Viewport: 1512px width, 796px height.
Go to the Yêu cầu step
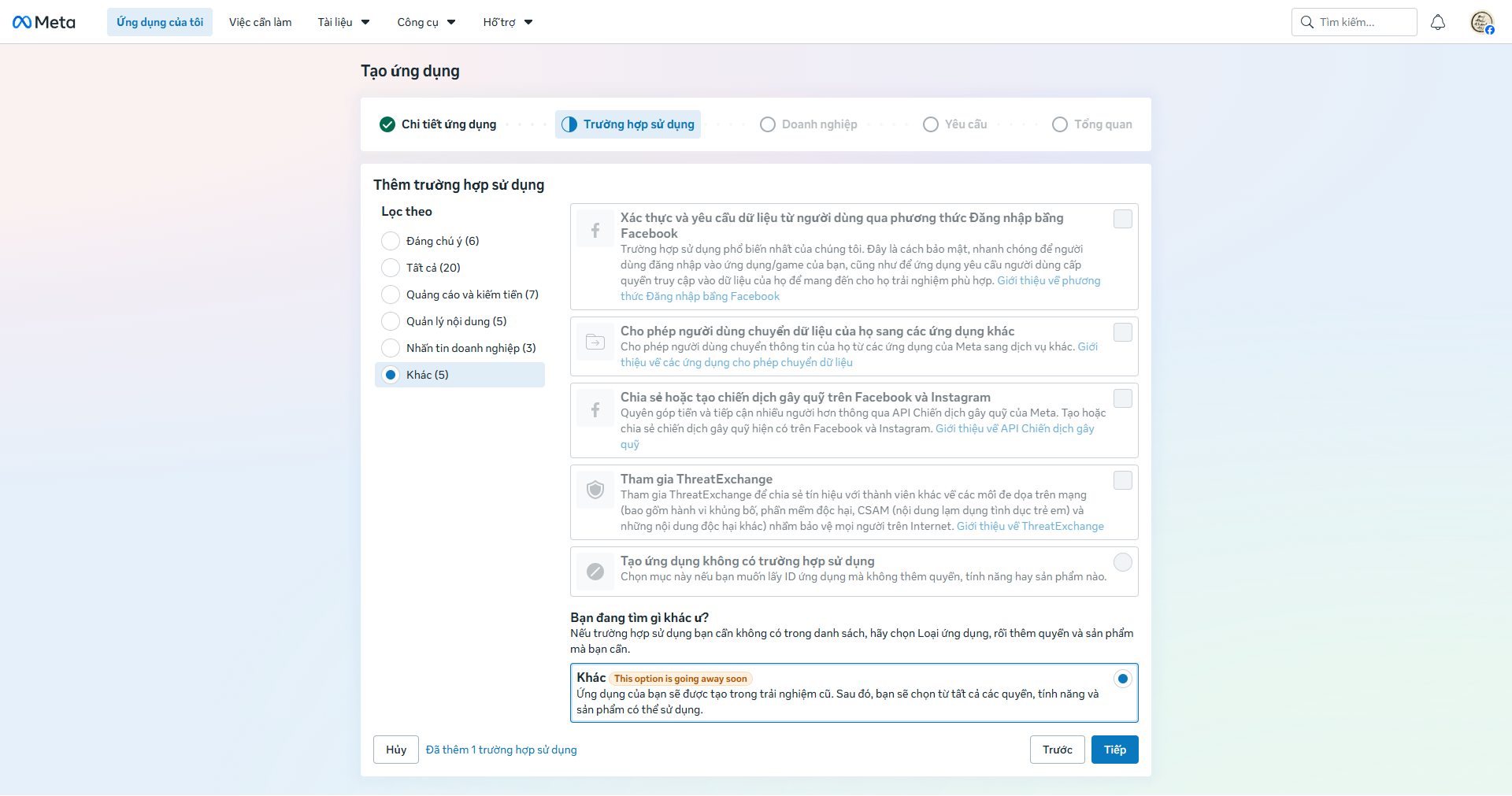(955, 124)
